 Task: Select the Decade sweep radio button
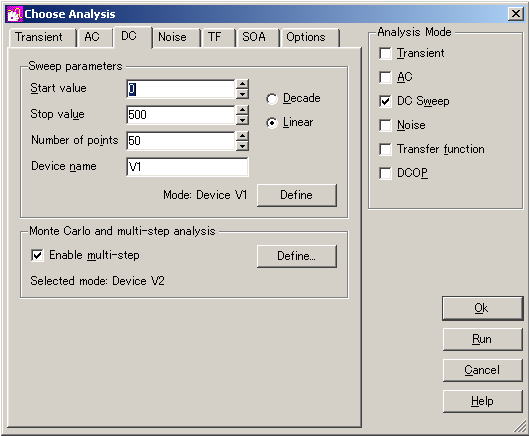click(x=272, y=99)
